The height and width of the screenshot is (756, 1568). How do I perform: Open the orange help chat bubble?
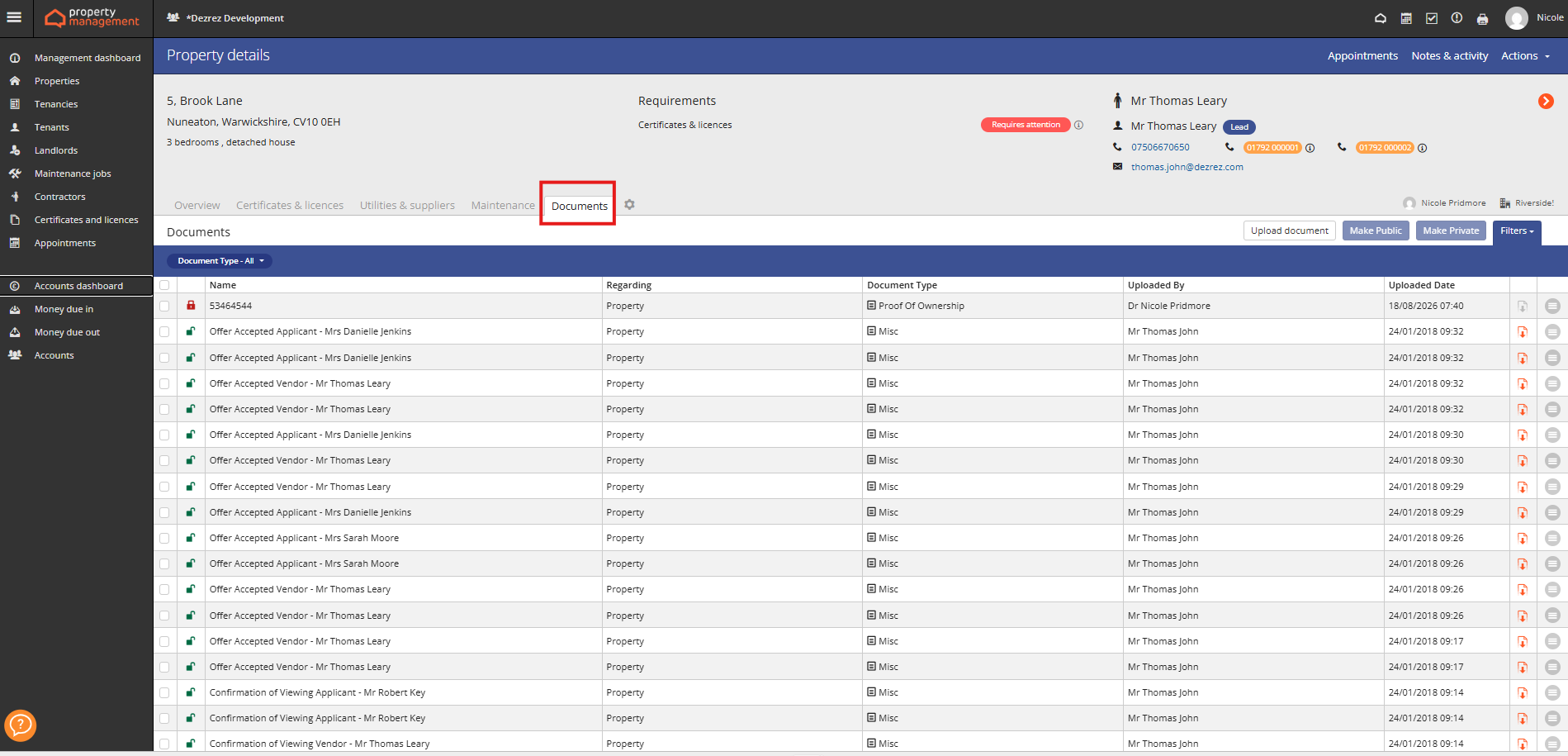click(x=20, y=725)
